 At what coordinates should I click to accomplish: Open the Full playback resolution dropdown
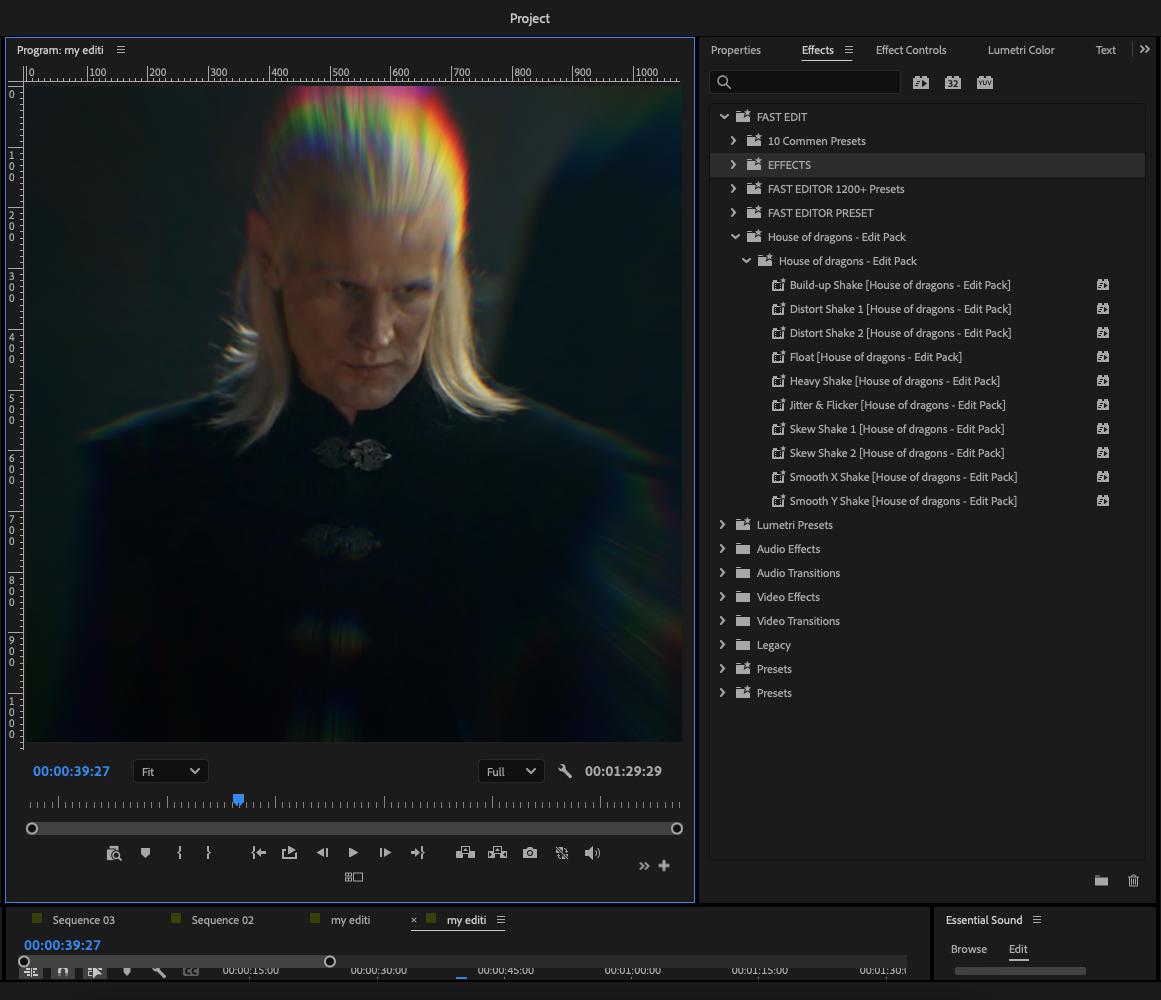(x=511, y=771)
